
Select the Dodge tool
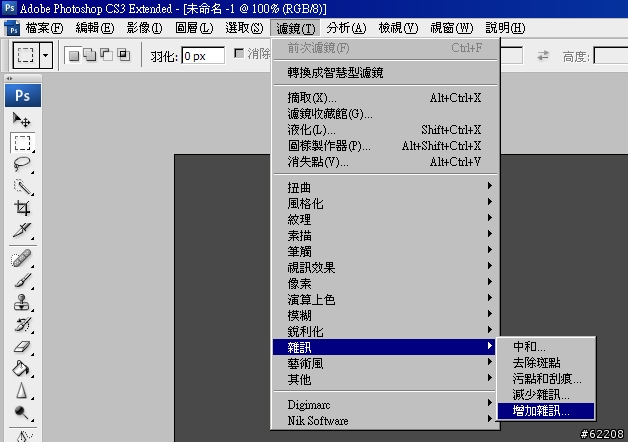pyautogui.click(x=22, y=412)
